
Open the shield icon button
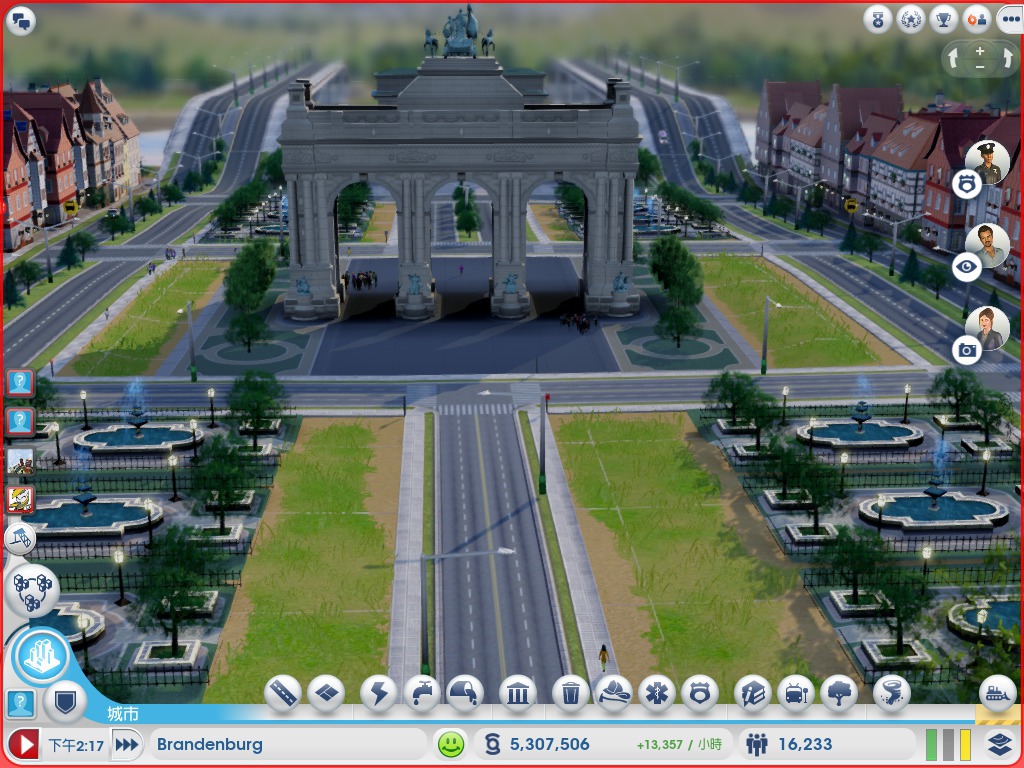[x=65, y=702]
